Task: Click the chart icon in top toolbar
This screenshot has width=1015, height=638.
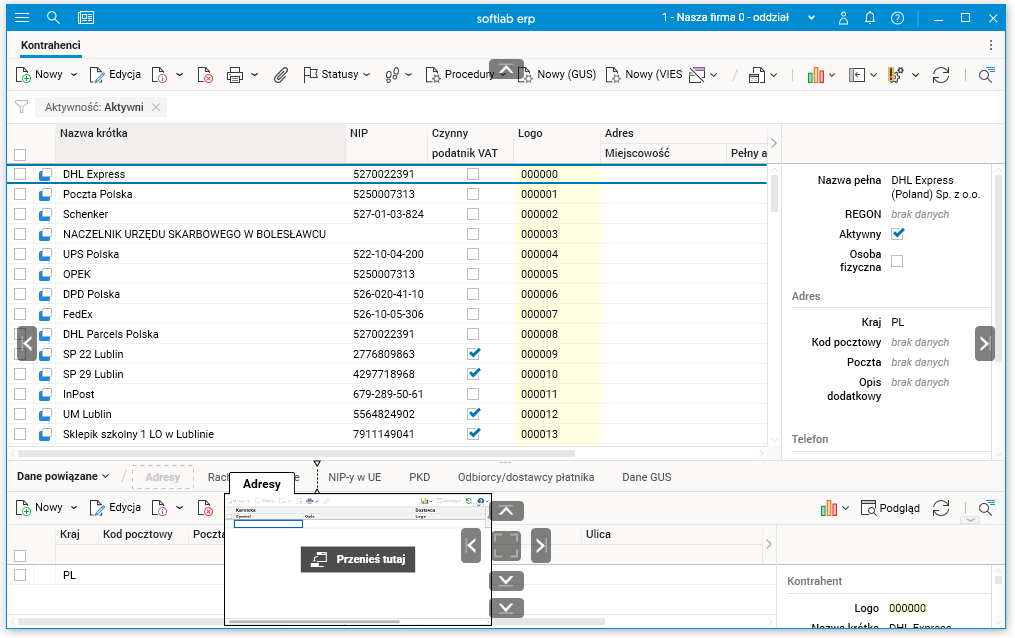Action: coord(815,74)
